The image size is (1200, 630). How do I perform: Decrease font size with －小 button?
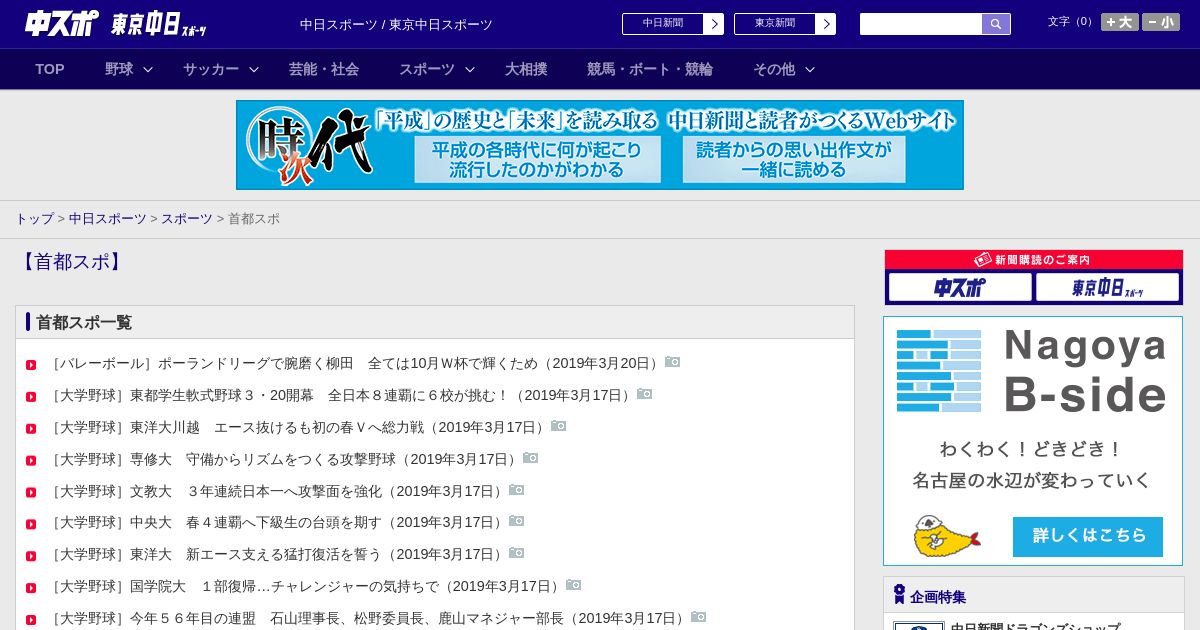1161,22
